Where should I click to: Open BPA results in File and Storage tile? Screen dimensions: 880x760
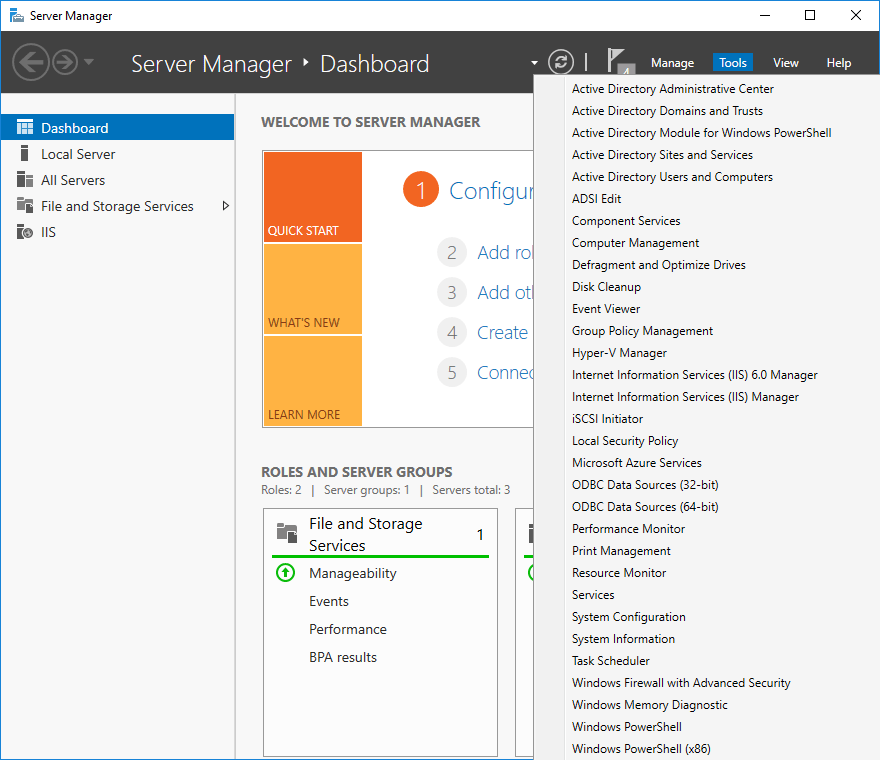click(343, 657)
